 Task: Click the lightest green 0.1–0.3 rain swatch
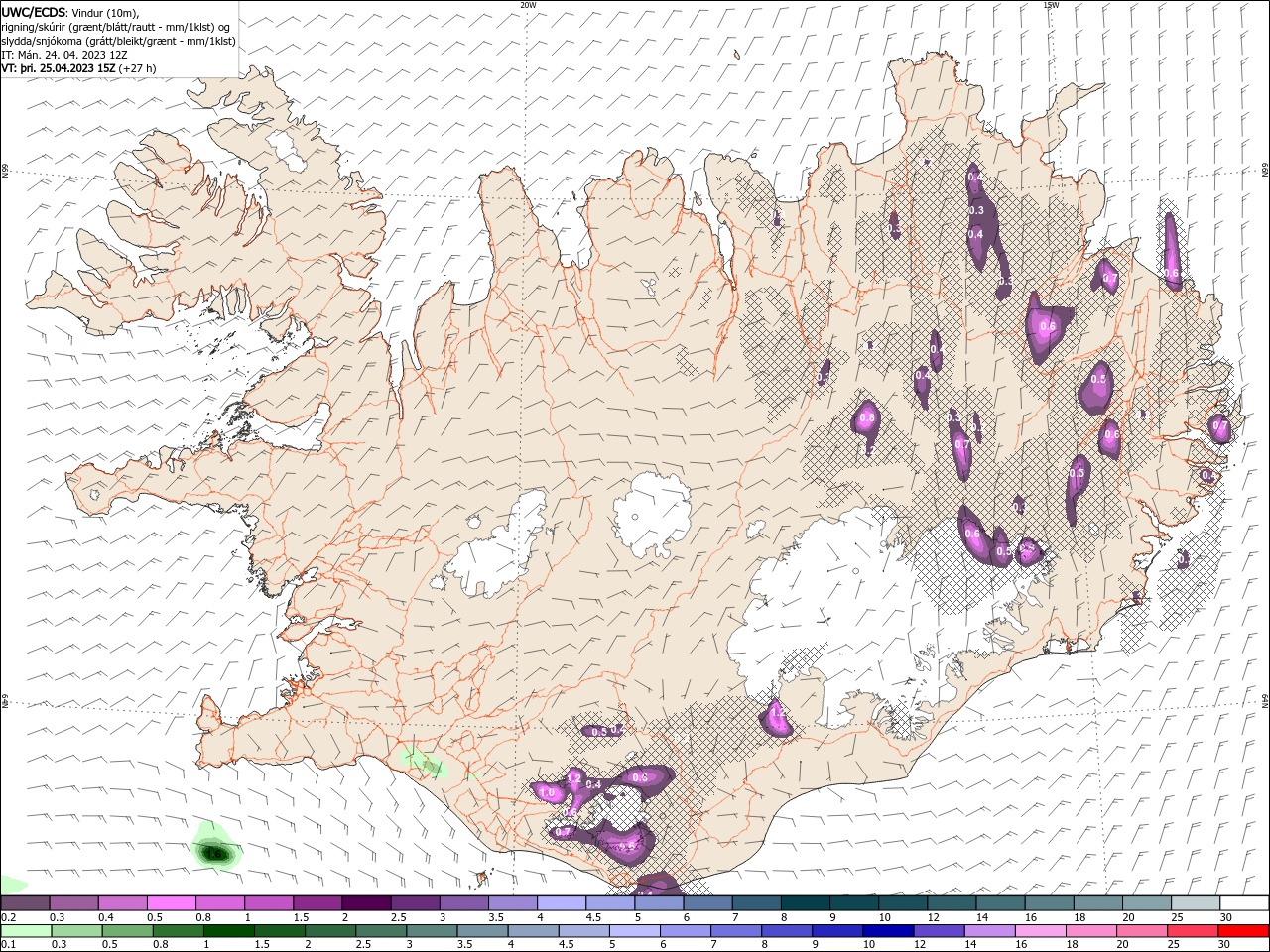(x=26, y=931)
